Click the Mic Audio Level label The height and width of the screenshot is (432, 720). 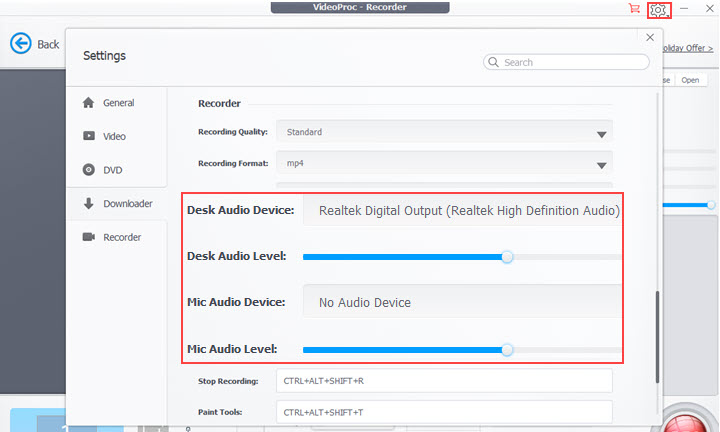[x=232, y=349]
